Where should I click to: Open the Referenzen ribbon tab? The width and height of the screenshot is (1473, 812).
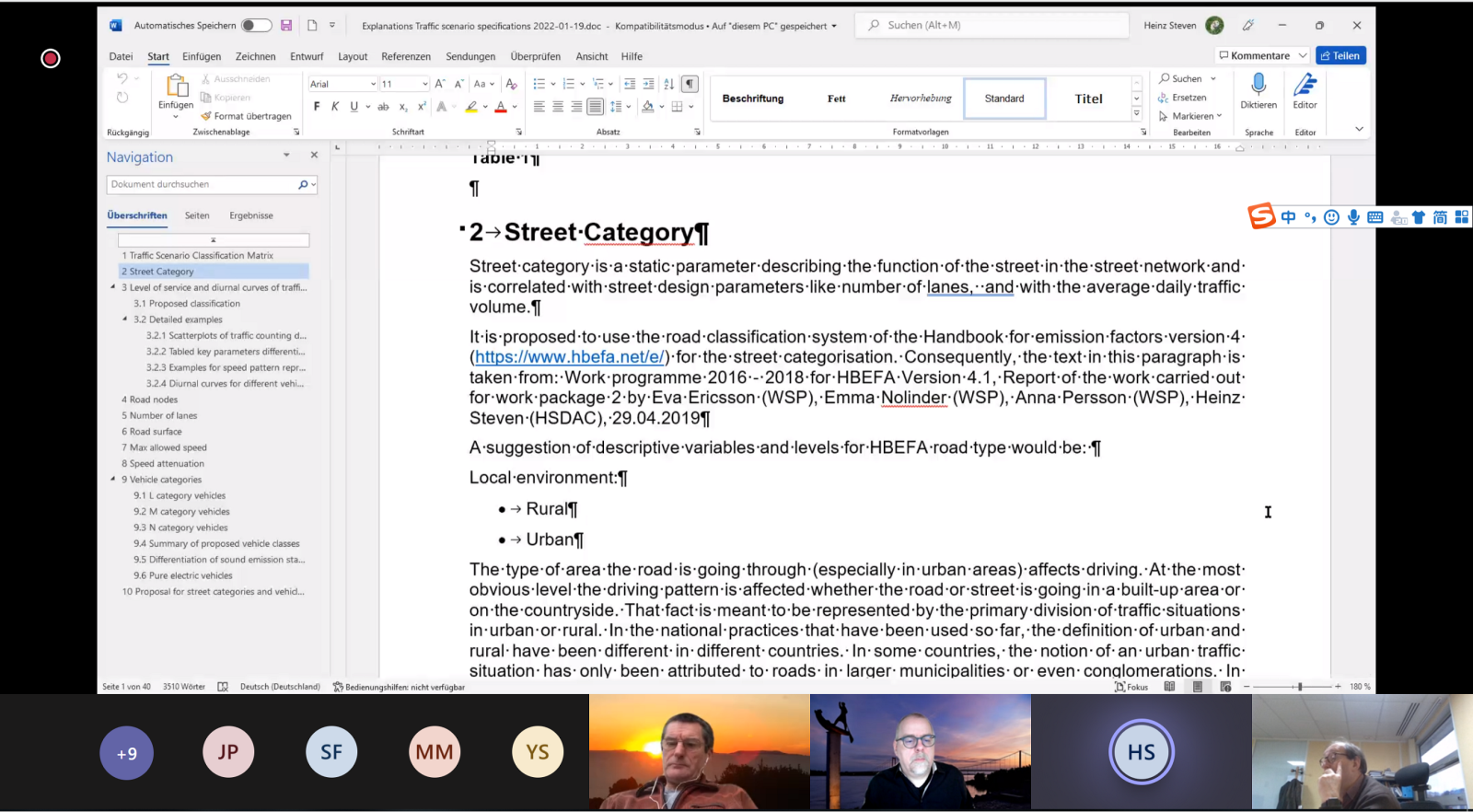[x=406, y=56]
